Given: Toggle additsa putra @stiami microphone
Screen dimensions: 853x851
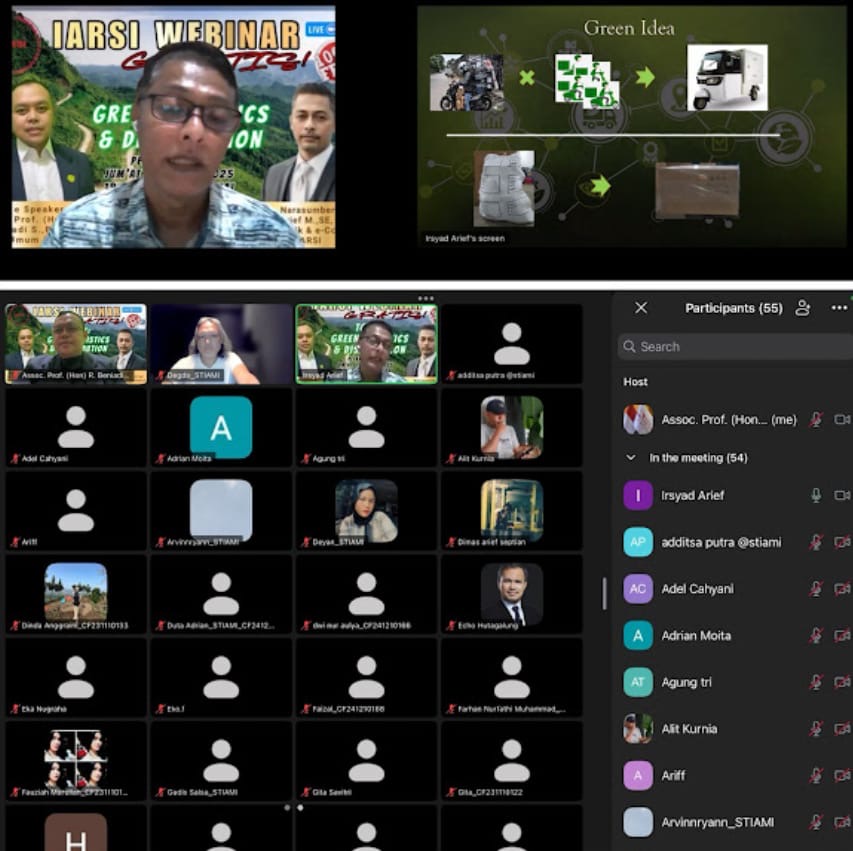Looking at the screenshot, I should (815, 542).
